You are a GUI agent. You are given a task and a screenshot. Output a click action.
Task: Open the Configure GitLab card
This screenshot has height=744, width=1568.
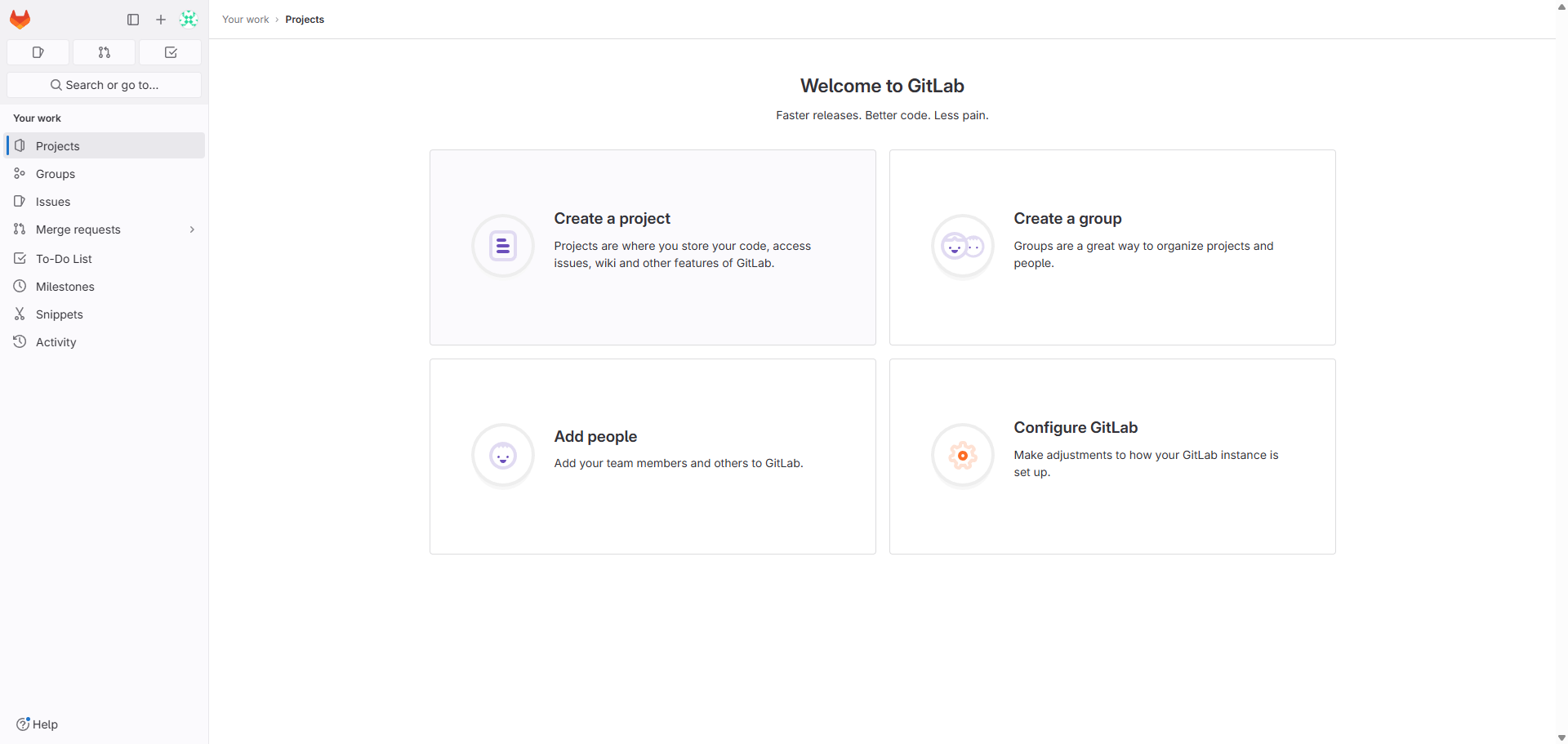coord(1111,456)
